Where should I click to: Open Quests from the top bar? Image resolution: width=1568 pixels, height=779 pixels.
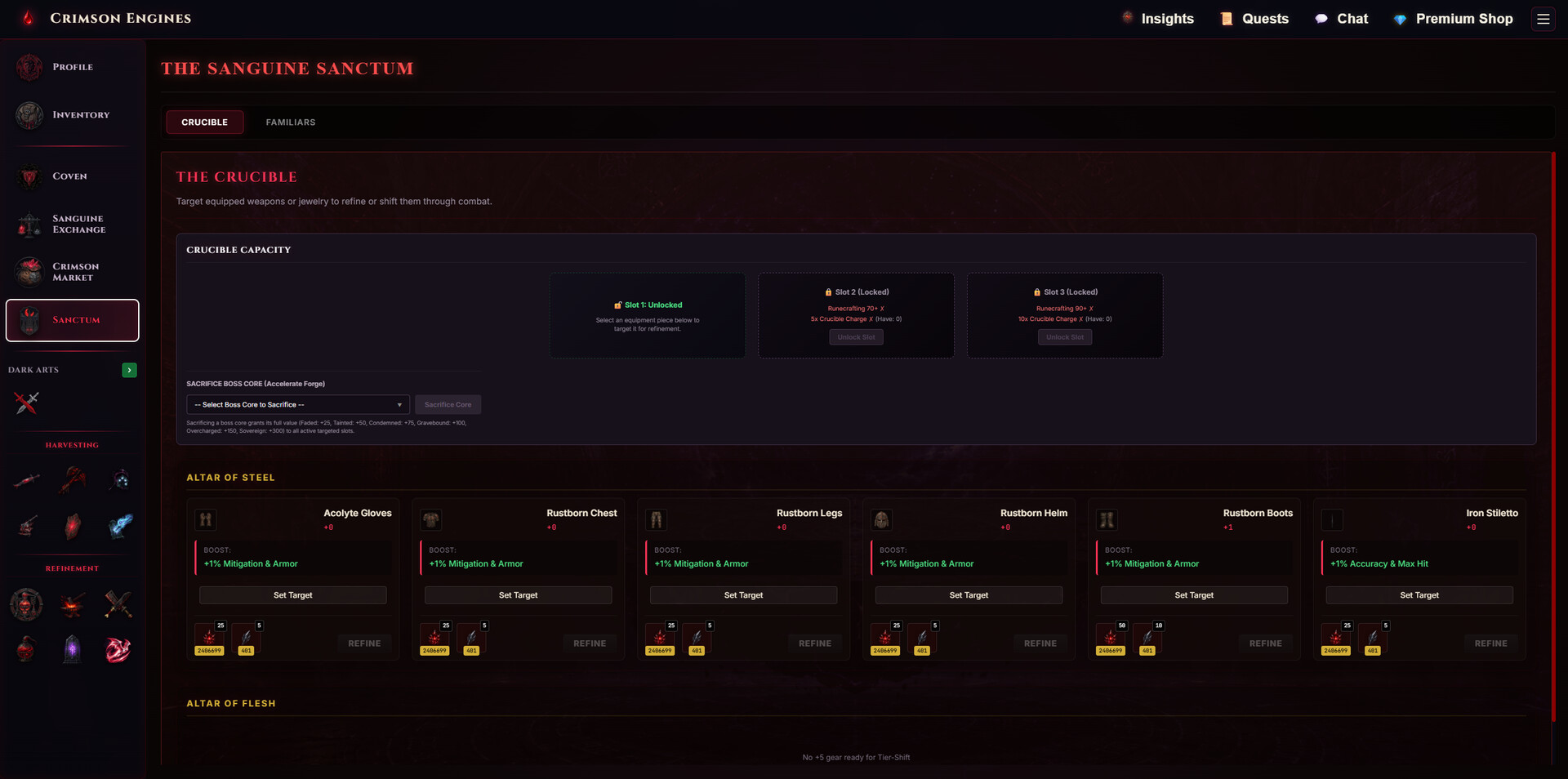coord(1254,19)
